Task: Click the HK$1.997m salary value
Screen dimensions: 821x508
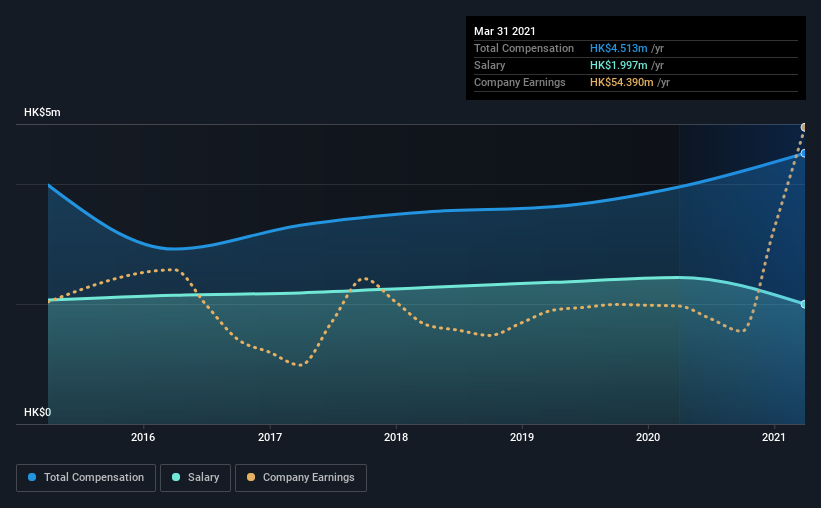Action: 618,65
